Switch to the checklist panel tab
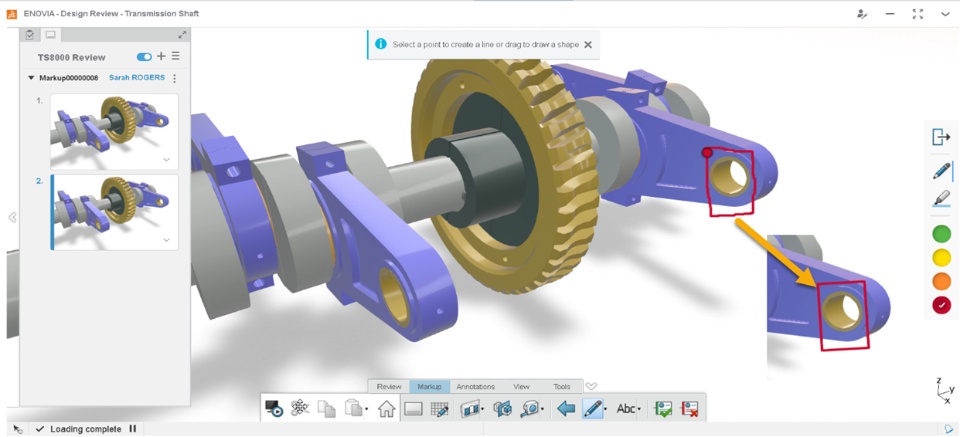 coord(30,35)
